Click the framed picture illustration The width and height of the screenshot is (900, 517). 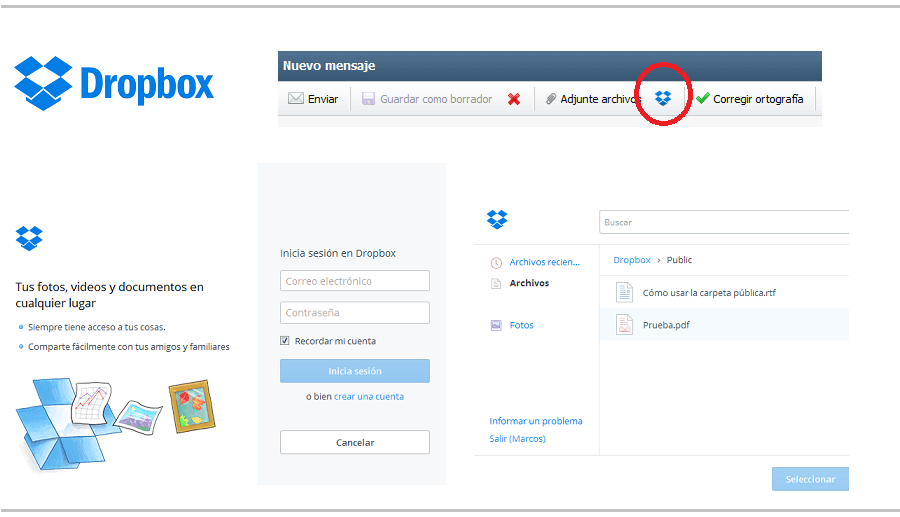tap(192, 406)
